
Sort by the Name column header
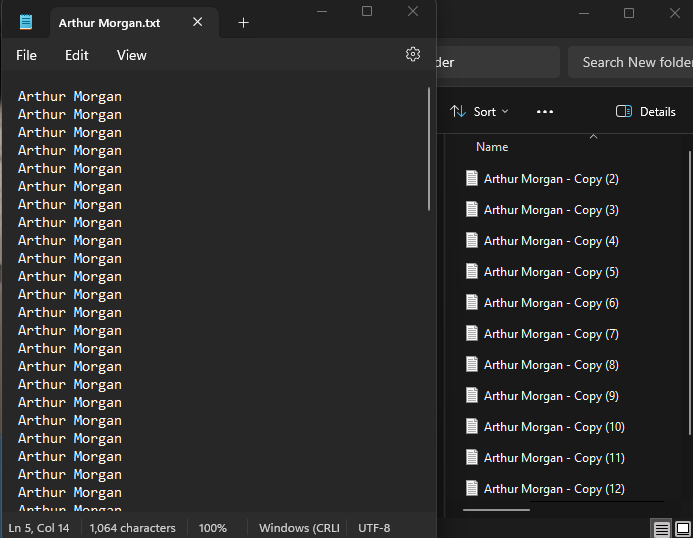[492, 147]
